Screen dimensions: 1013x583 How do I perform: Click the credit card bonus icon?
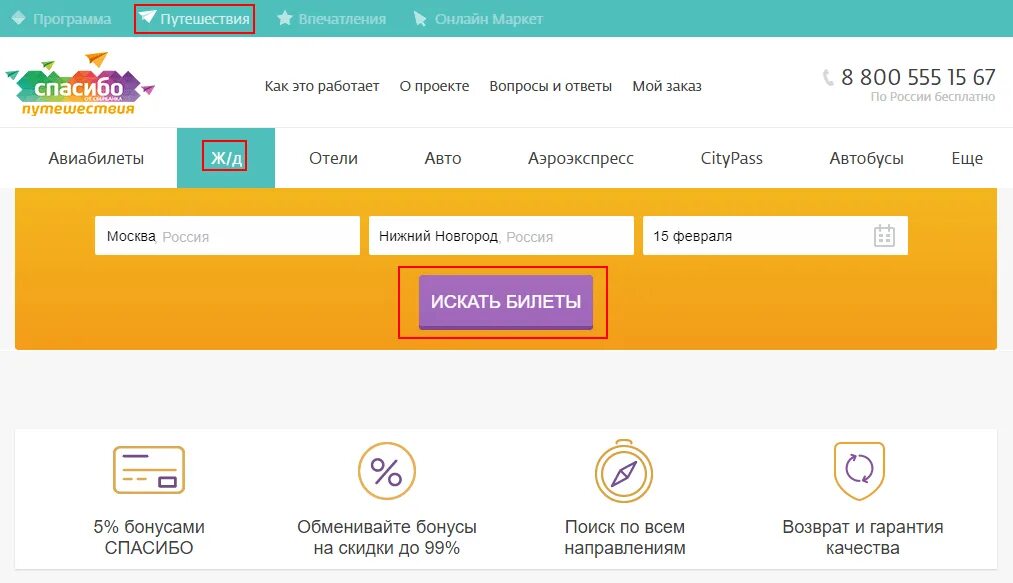(149, 470)
